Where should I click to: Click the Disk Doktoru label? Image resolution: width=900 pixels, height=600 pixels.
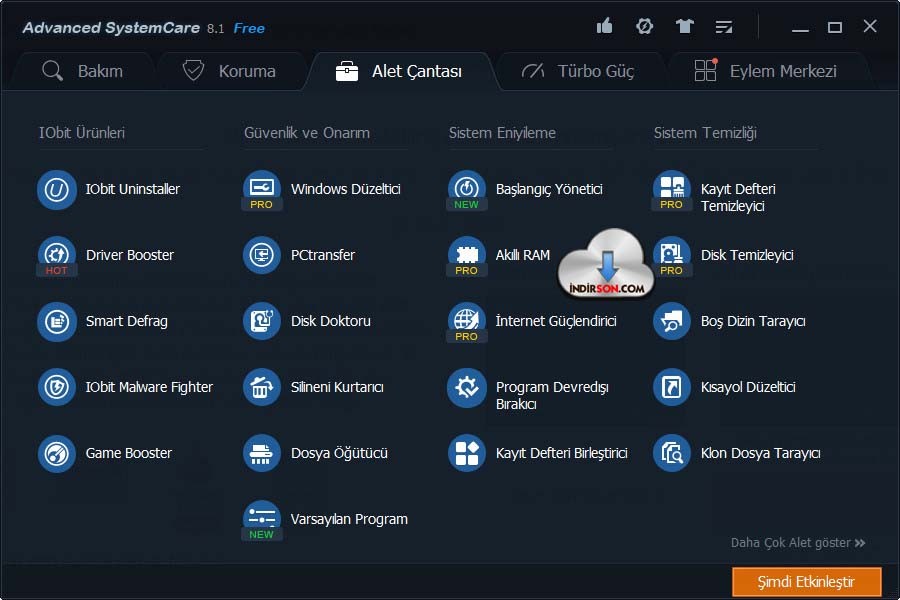[331, 322]
